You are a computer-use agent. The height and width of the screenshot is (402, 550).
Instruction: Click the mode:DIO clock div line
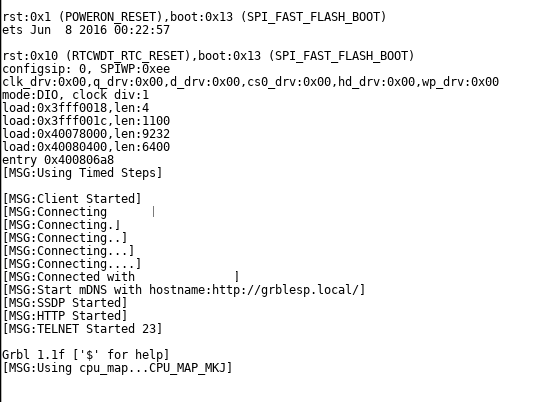click(x=75, y=95)
